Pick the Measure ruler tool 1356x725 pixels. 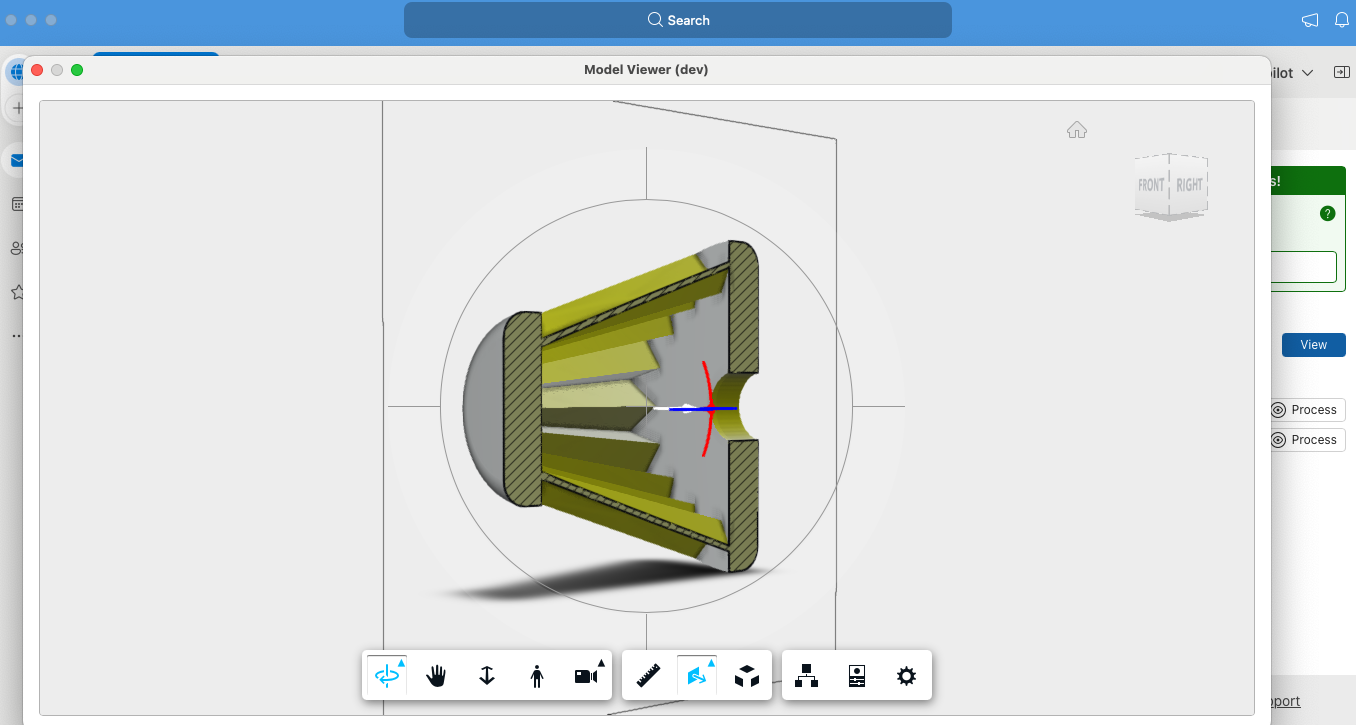point(648,676)
